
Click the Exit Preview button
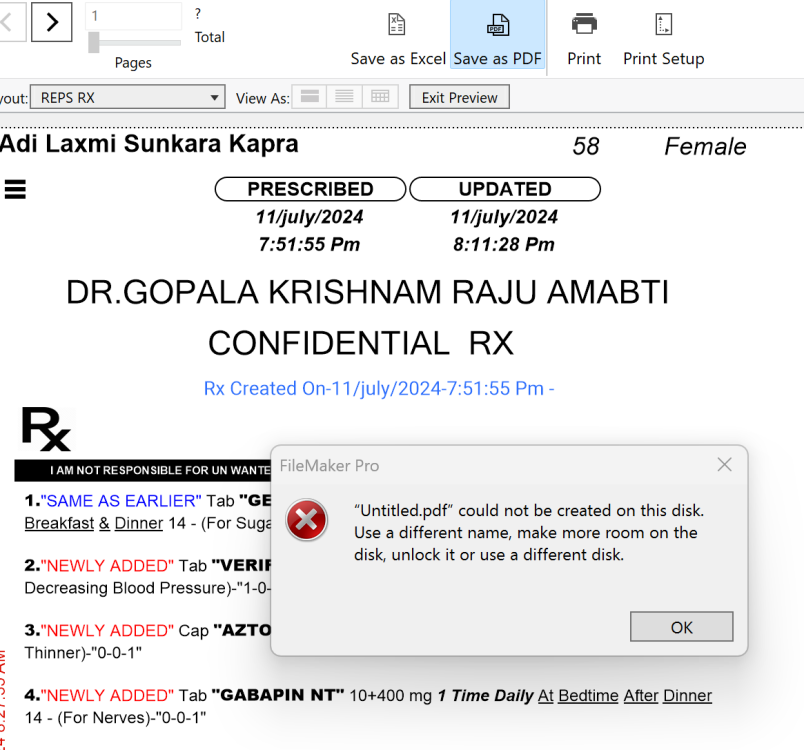point(459,98)
